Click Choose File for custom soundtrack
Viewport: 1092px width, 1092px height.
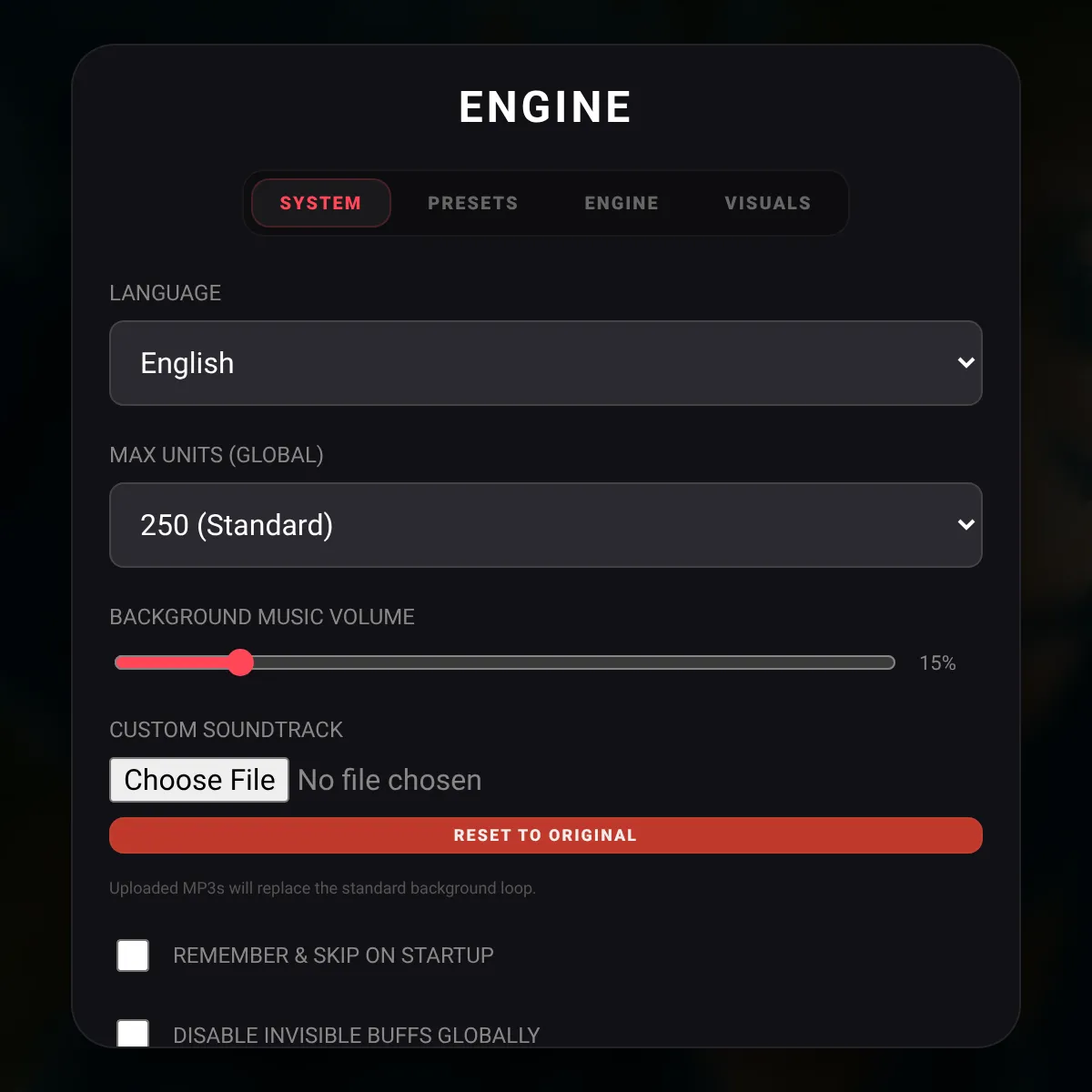199,780
